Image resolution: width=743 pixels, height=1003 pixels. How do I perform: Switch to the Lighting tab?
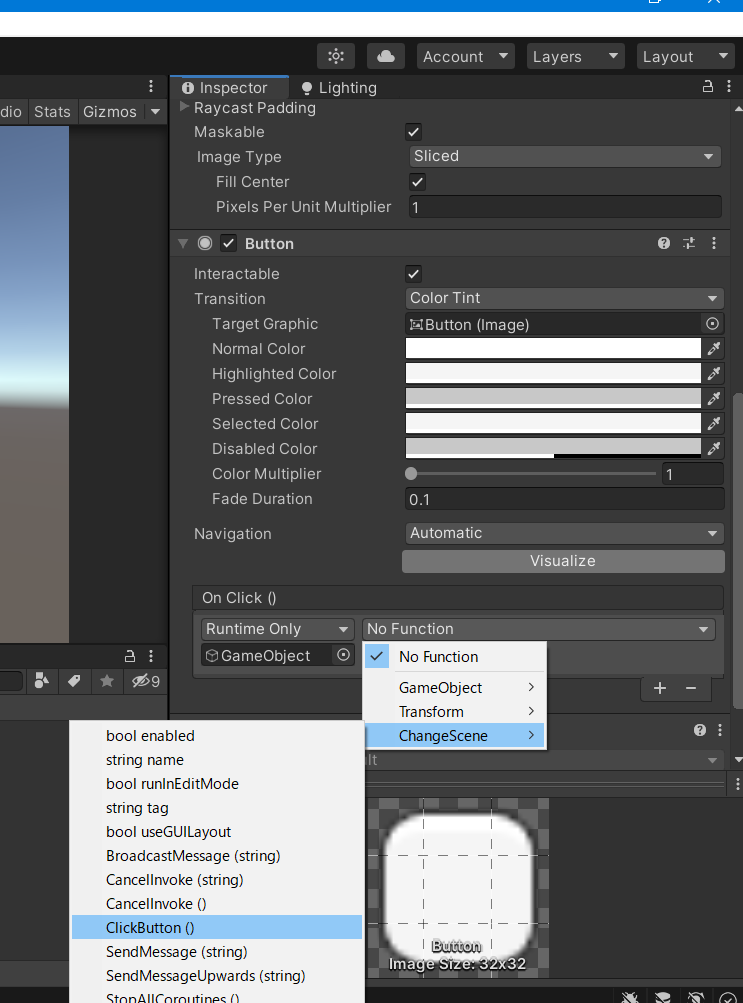click(x=339, y=88)
